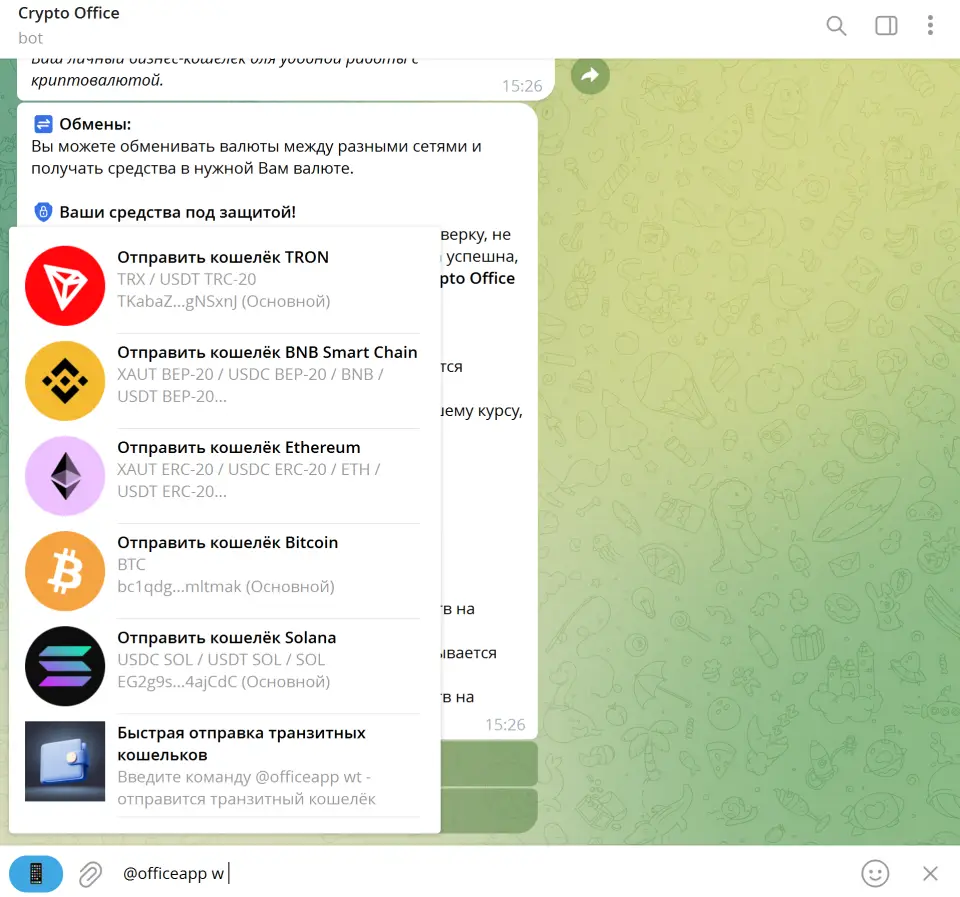Toggle the right sidebar panel icon

(x=886, y=26)
